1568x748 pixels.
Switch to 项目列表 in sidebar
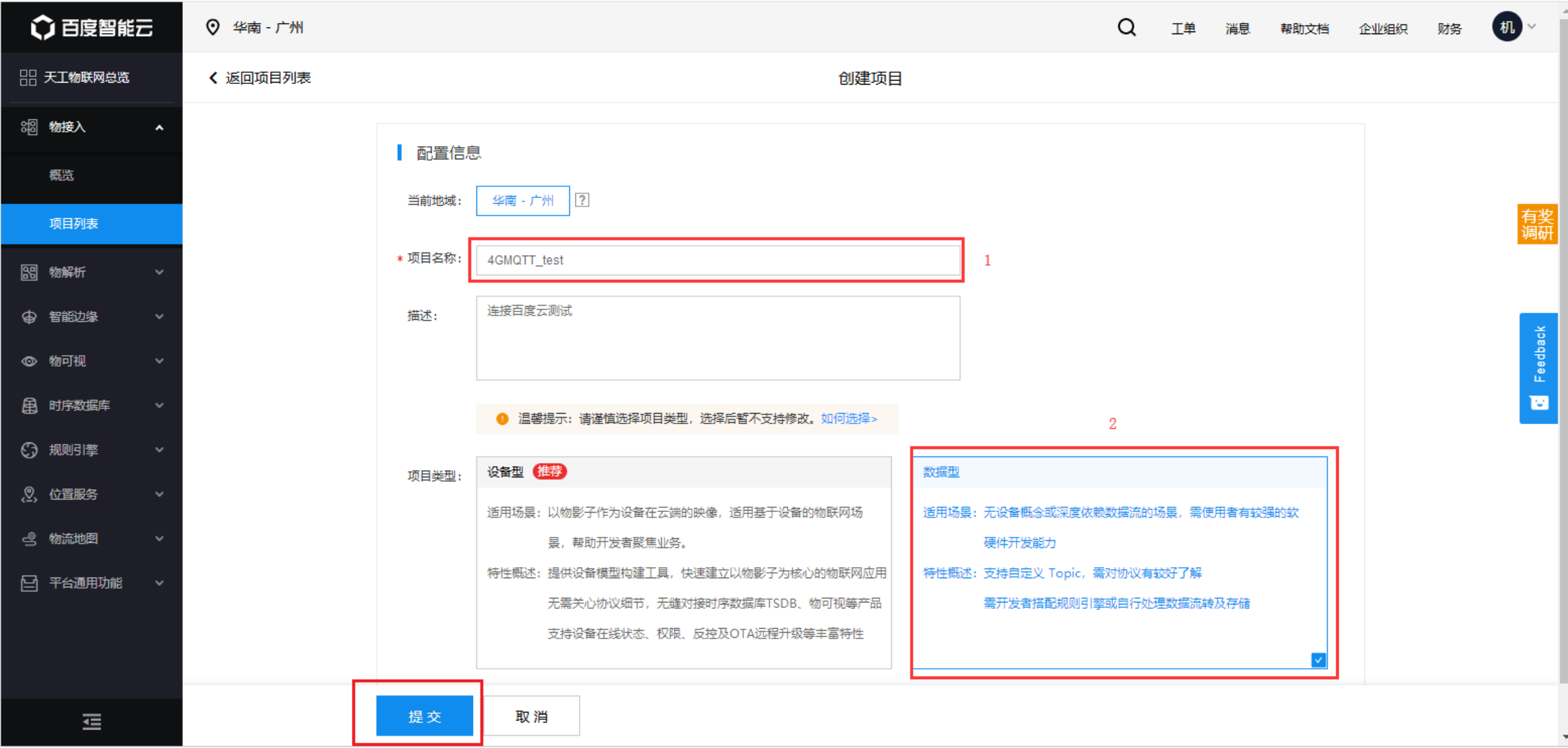click(75, 224)
